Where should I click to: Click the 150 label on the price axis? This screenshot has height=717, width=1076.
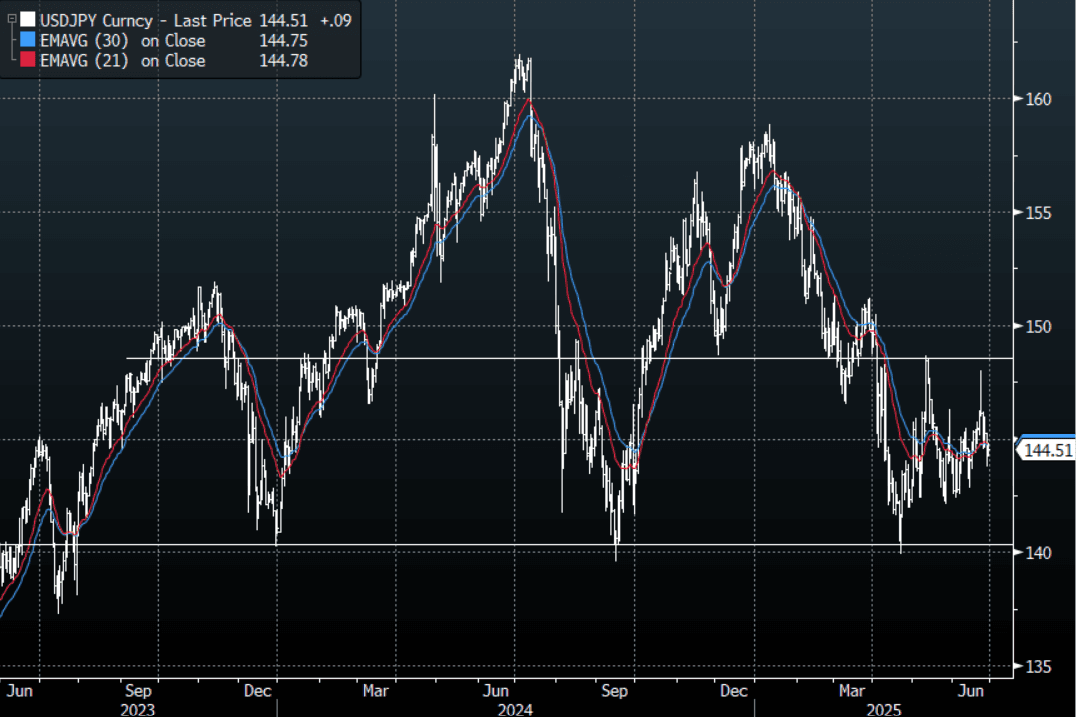click(x=1037, y=326)
